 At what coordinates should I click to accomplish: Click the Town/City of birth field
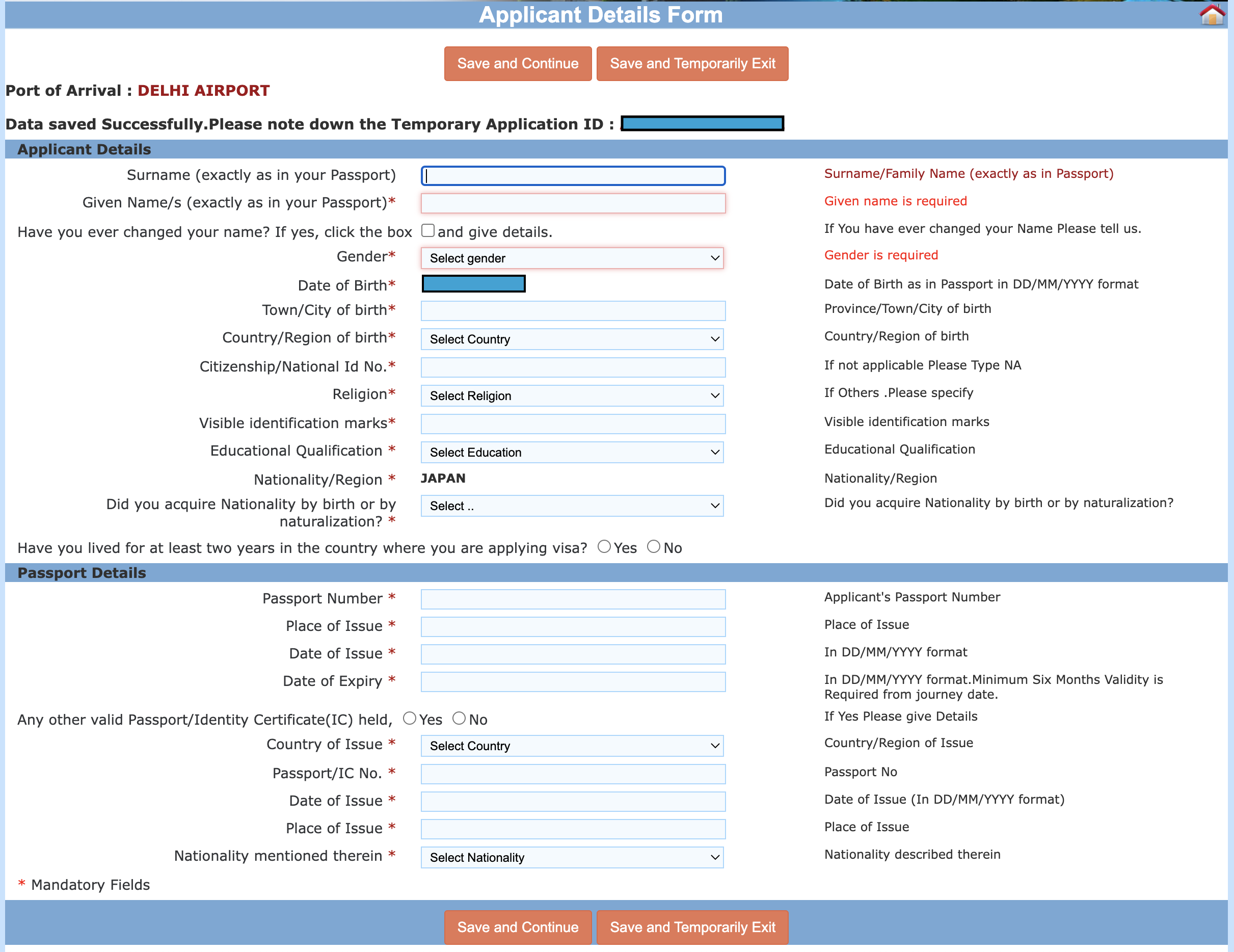click(573, 311)
